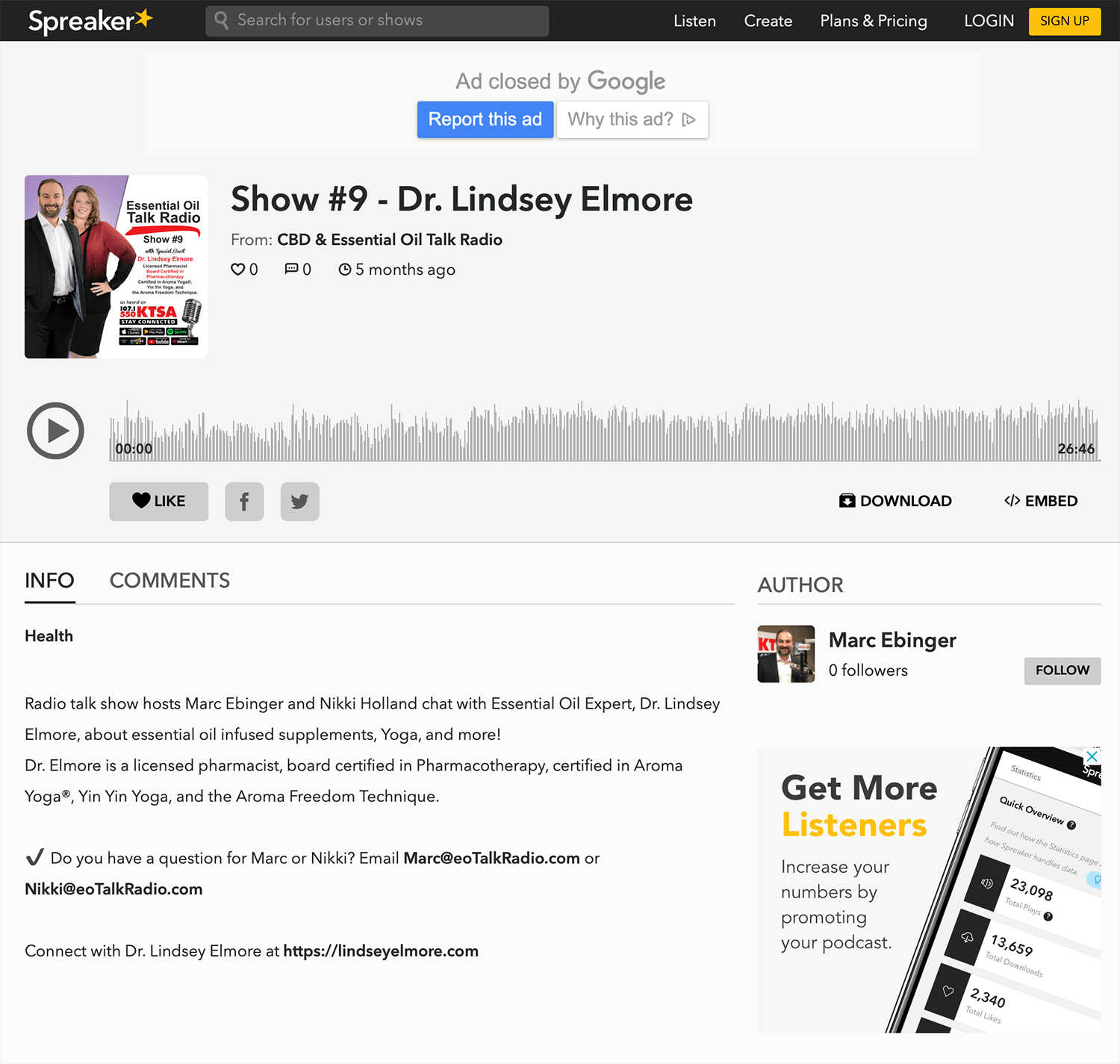Switch to the INFO tab
This screenshot has width=1120, height=1064.
click(x=49, y=581)
